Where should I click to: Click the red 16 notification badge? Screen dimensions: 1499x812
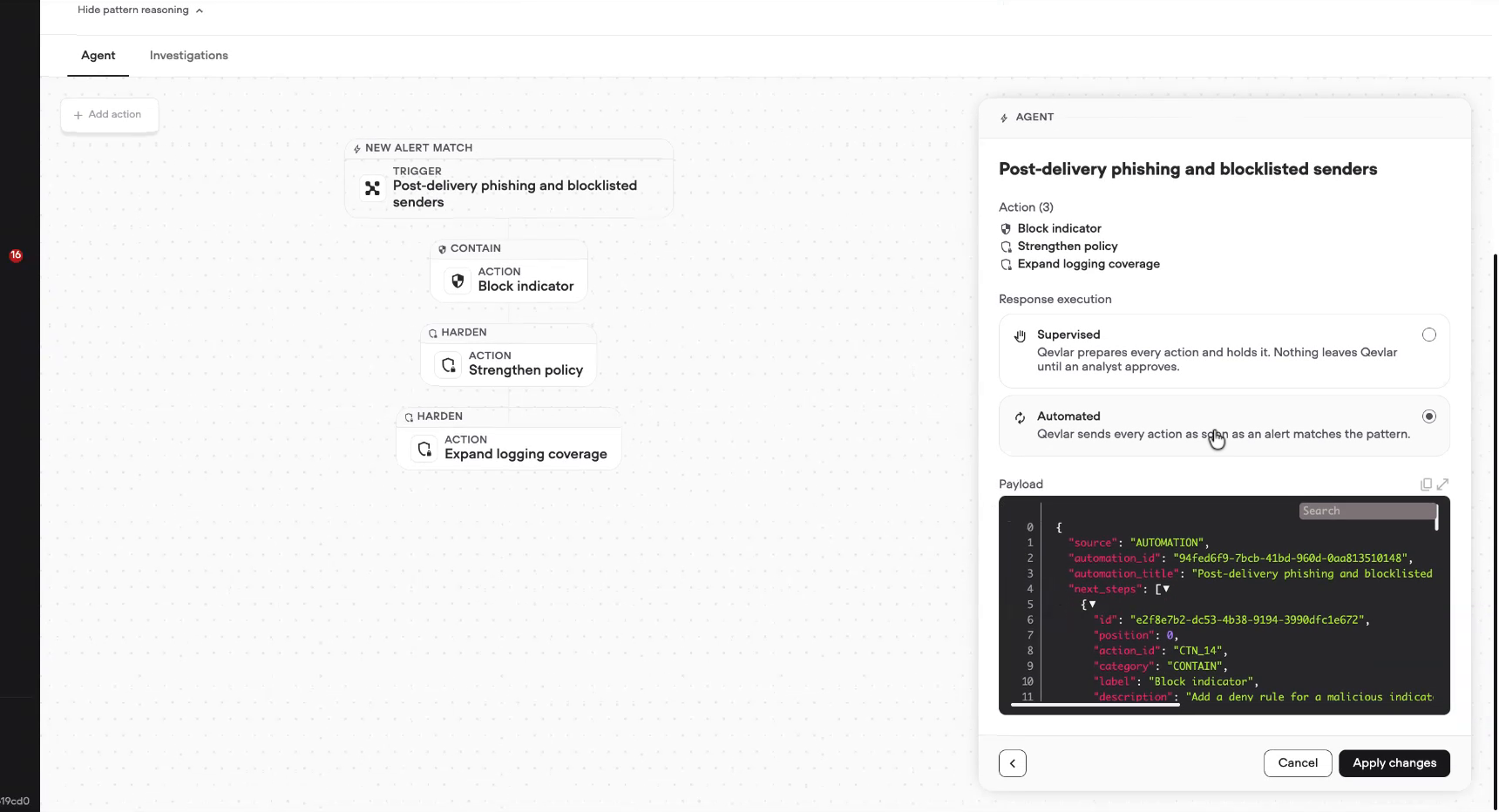click(16, 255)
